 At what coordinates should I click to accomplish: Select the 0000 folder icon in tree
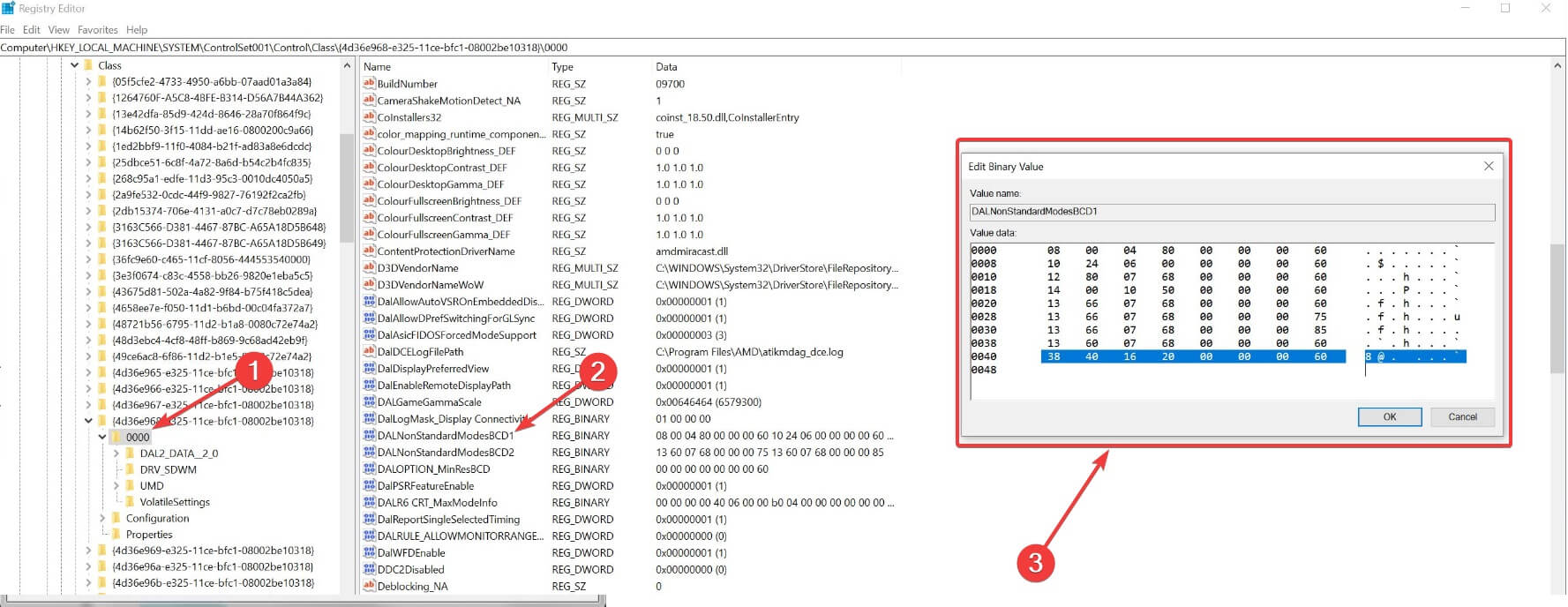[x=116, y=437]
